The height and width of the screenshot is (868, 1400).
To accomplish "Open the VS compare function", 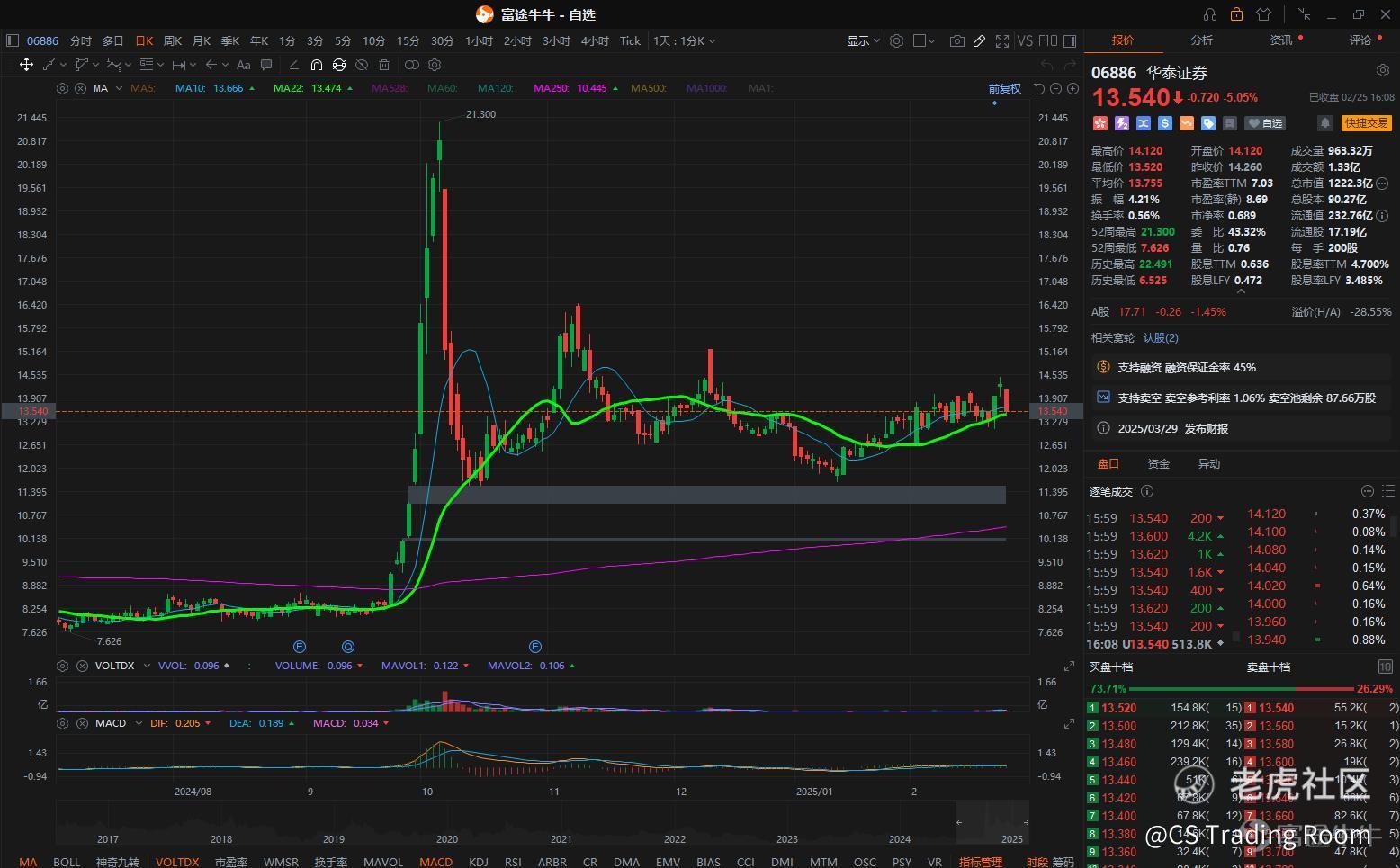I will click(x=1025, y=40).
